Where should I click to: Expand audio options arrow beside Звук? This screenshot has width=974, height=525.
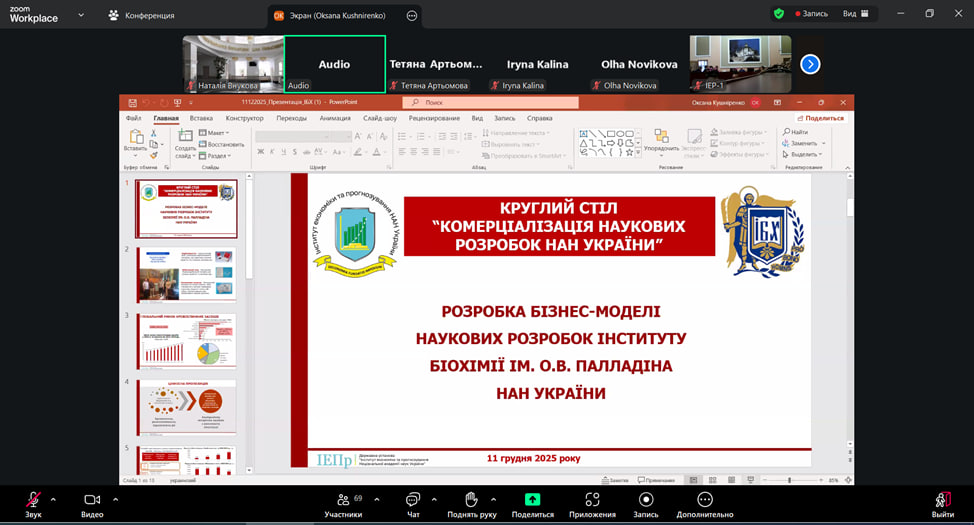[x=53, y=498]
